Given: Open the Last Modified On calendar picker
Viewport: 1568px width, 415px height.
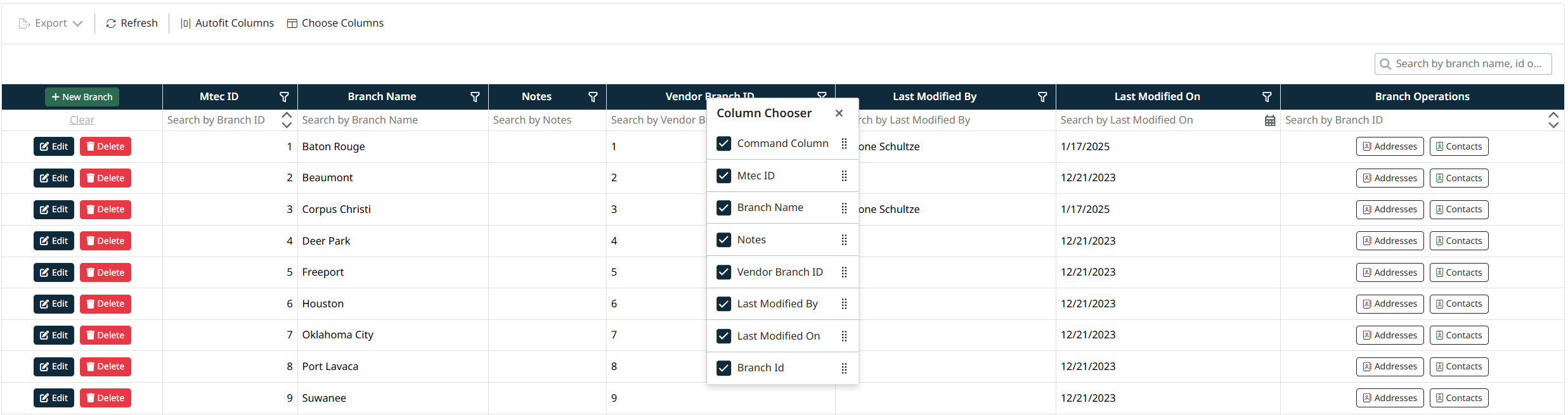Looking at the screenshot, I should tap(1269, 120).
